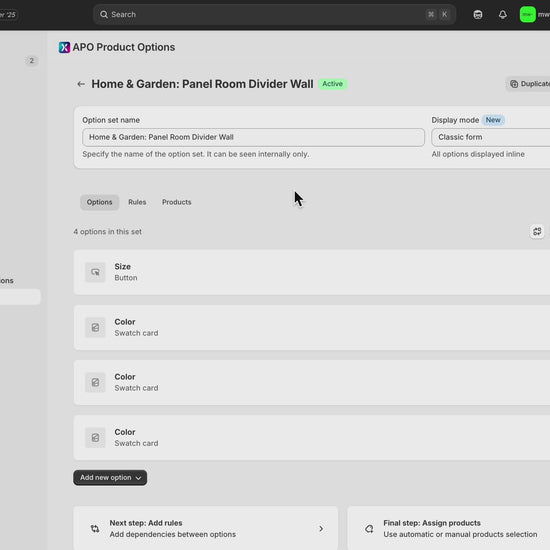The width and height of the screenshot is (550, 550).
Task: Click the first Color swatch card icon
Action: [95, 328]
